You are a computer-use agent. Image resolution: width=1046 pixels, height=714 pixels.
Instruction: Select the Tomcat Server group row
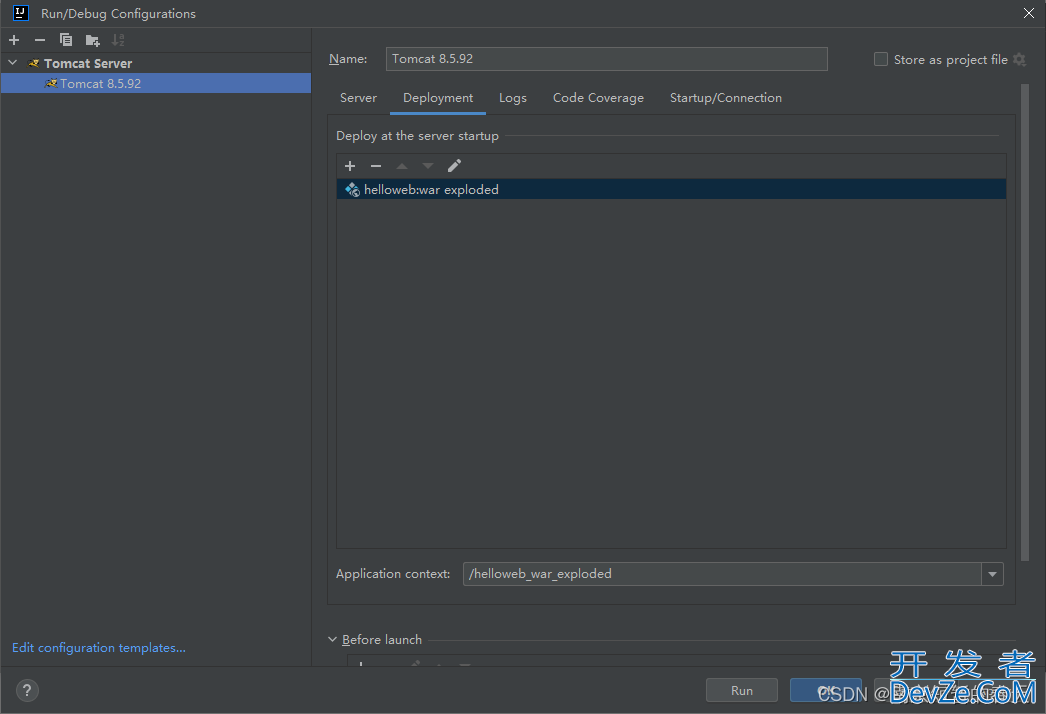pos(155,63)
